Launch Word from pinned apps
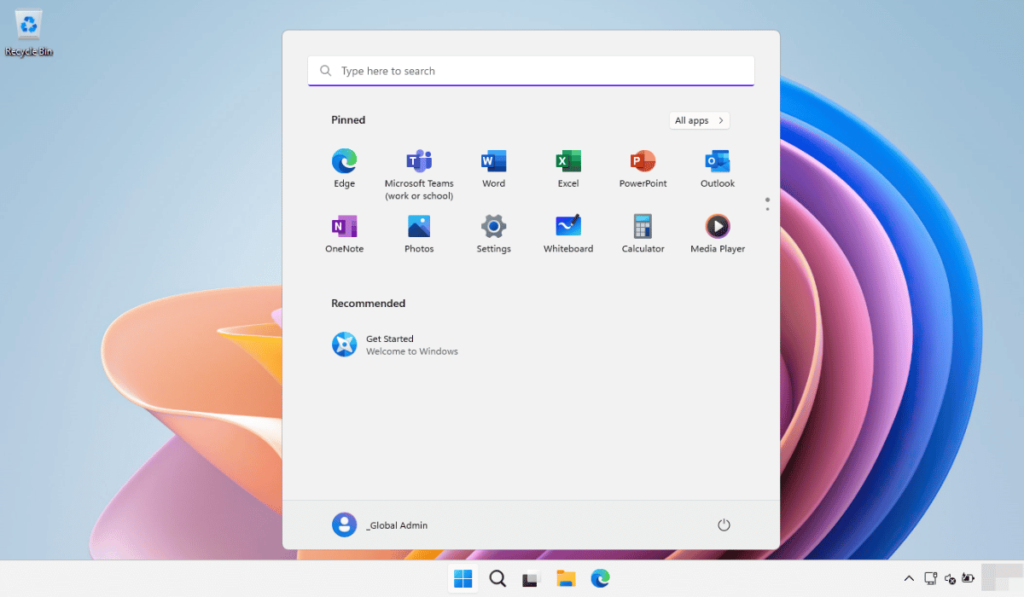The image size is (1024, 597). [493, 162]
